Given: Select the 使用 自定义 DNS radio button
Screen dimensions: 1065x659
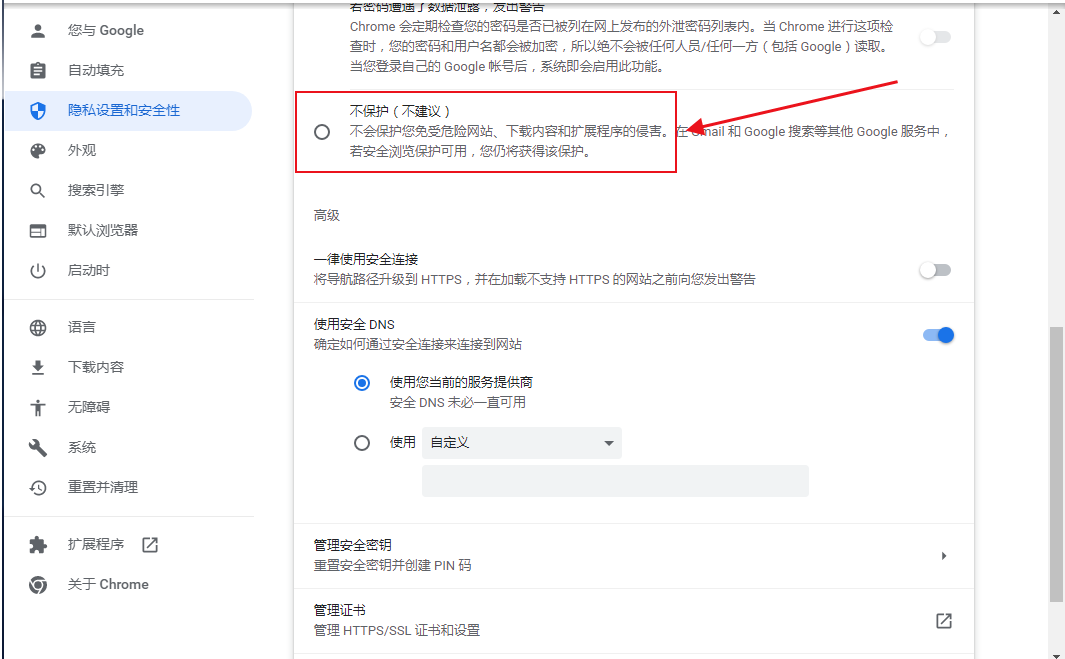Looking at the screenshot, I should (x=362, y=443).
